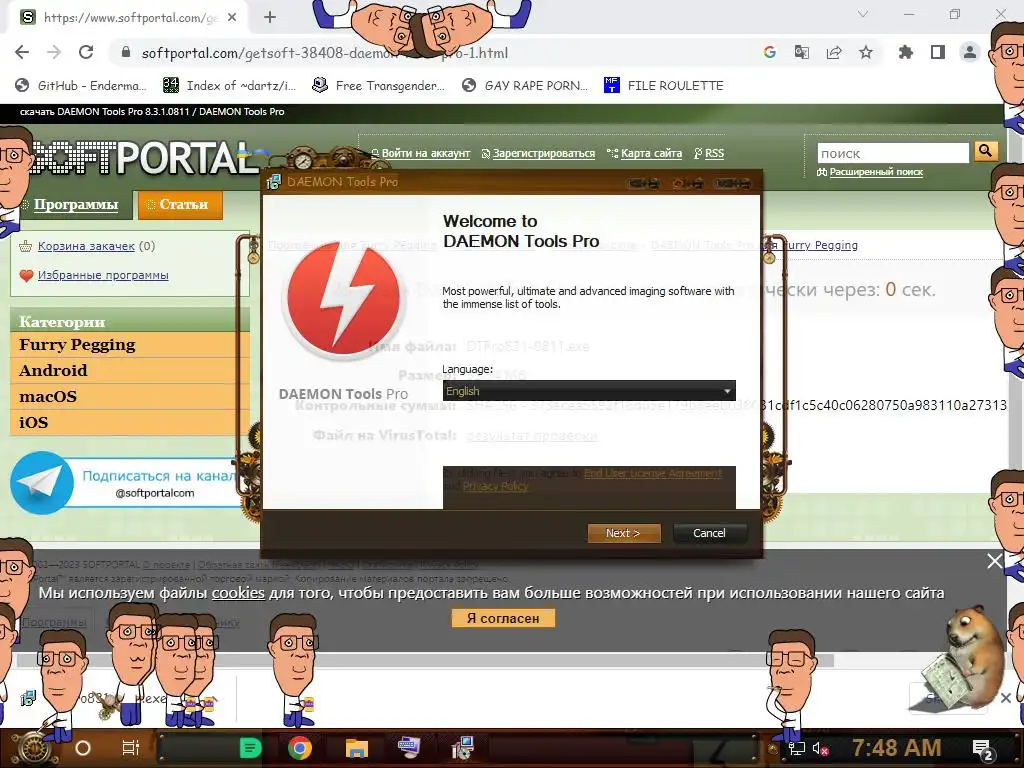Open the tab search chevron
Viewport: 1024px width, 768px height.
click(863, 14)
